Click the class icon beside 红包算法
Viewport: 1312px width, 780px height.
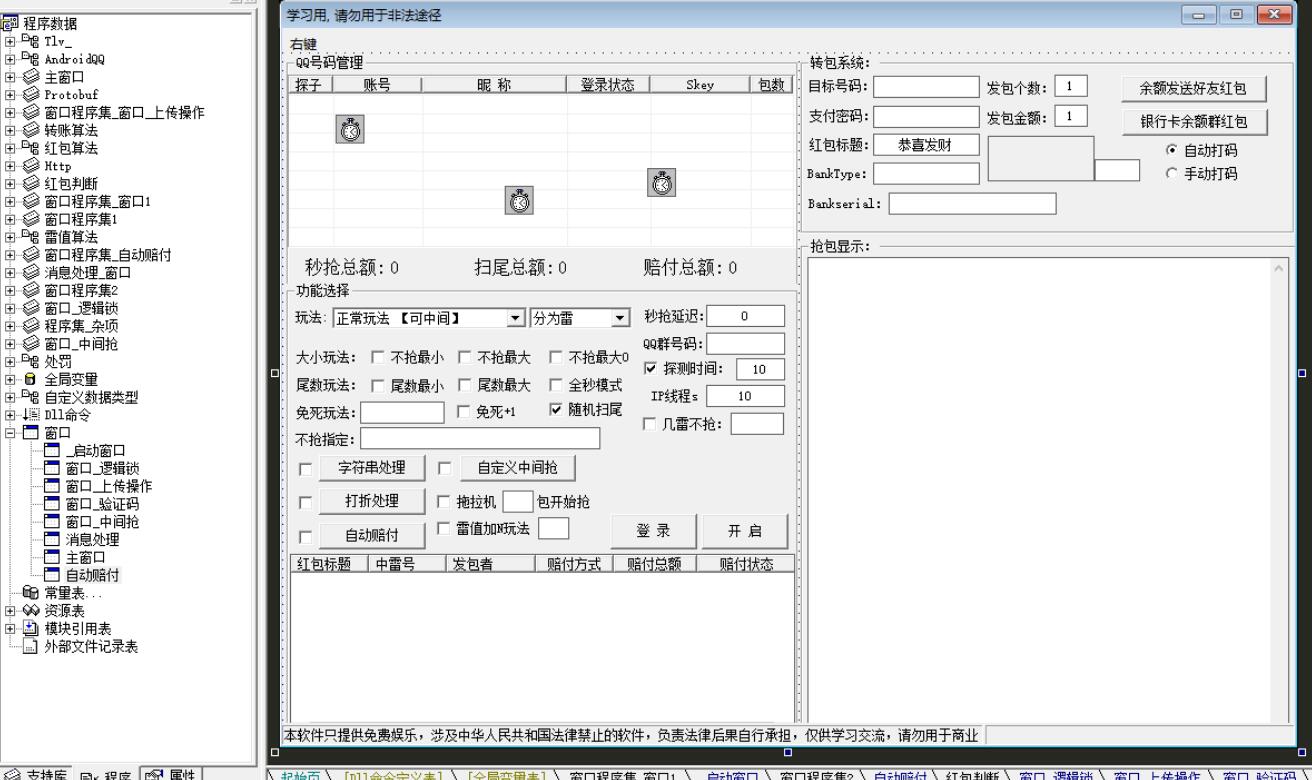31,148
